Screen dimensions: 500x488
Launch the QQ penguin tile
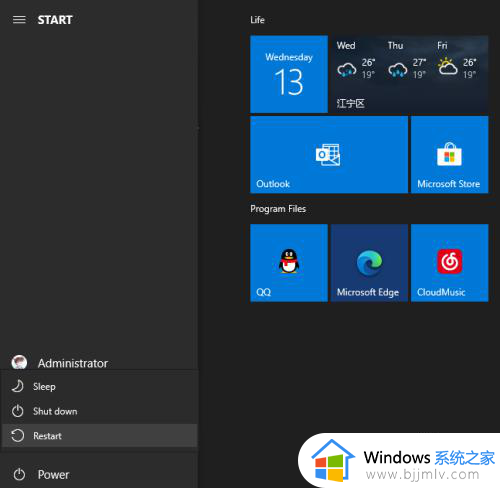(289, 263)
